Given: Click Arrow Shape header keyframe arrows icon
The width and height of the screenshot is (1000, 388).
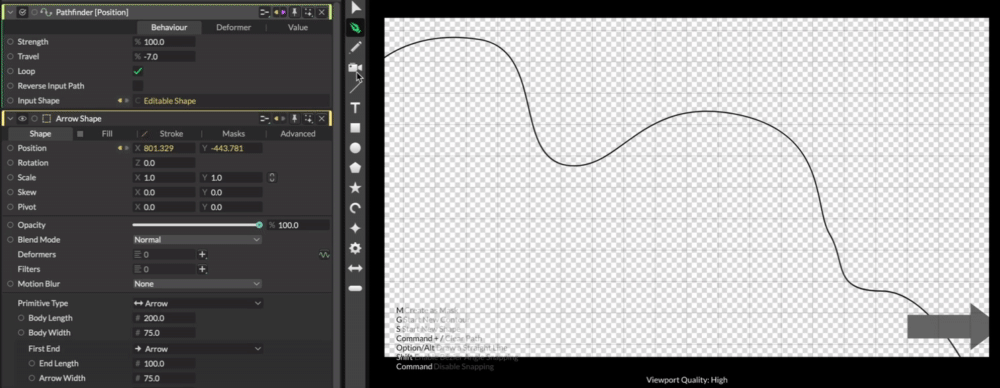Looking at the screenshot, I should pyautogui.click(x=279, y=119).
